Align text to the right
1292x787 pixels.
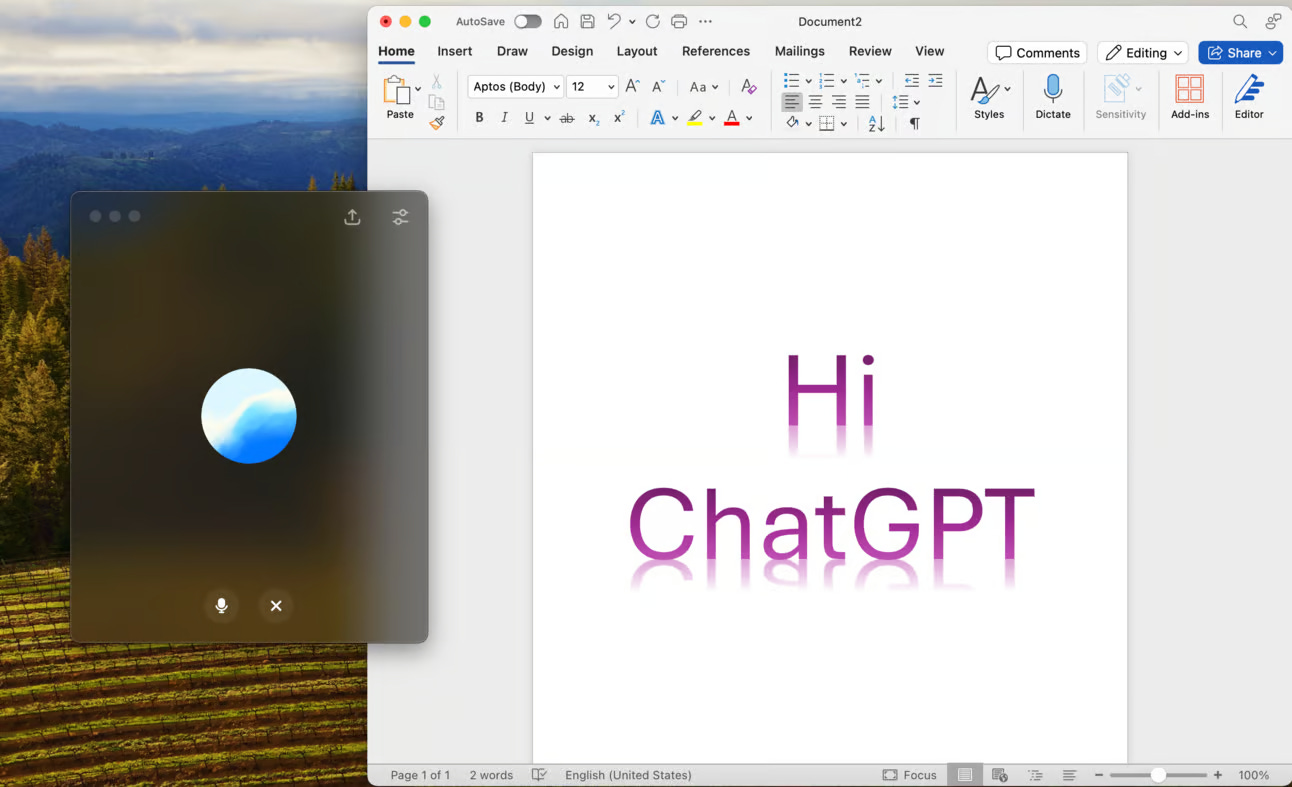tap(839, 102)
